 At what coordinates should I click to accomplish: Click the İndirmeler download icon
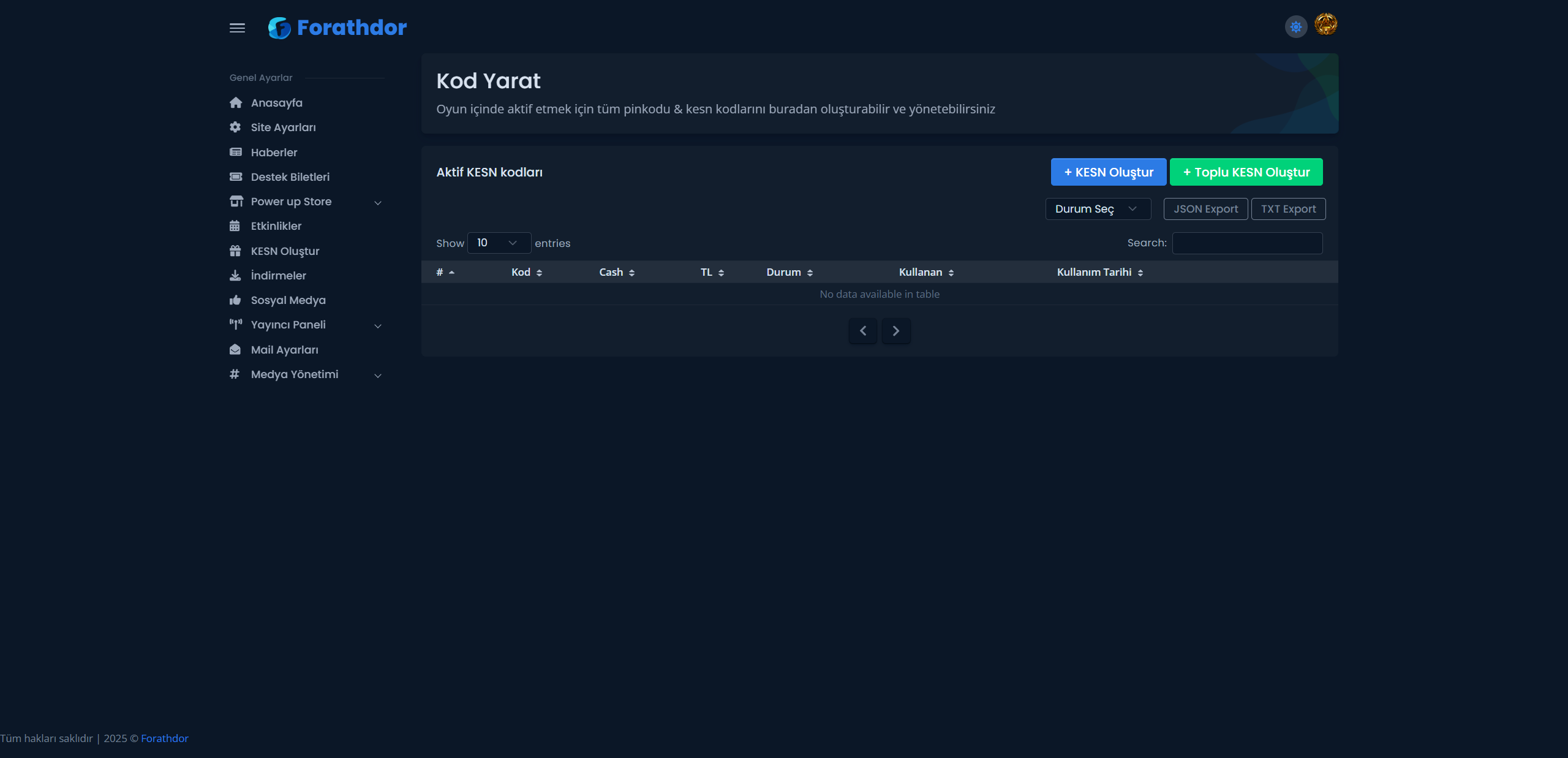coord(235,275)
